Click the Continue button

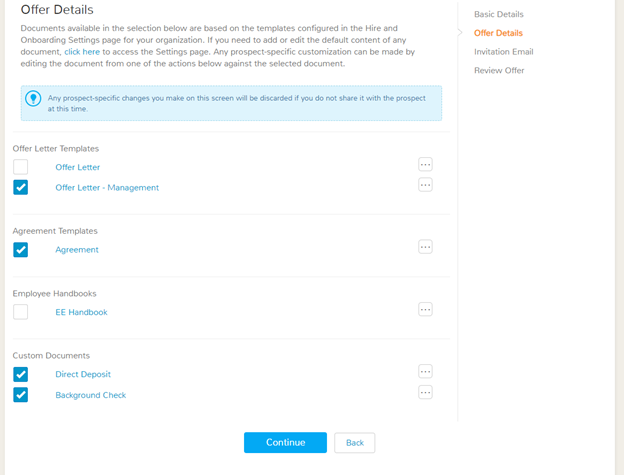pyautogui.click(x=285, y=442)
